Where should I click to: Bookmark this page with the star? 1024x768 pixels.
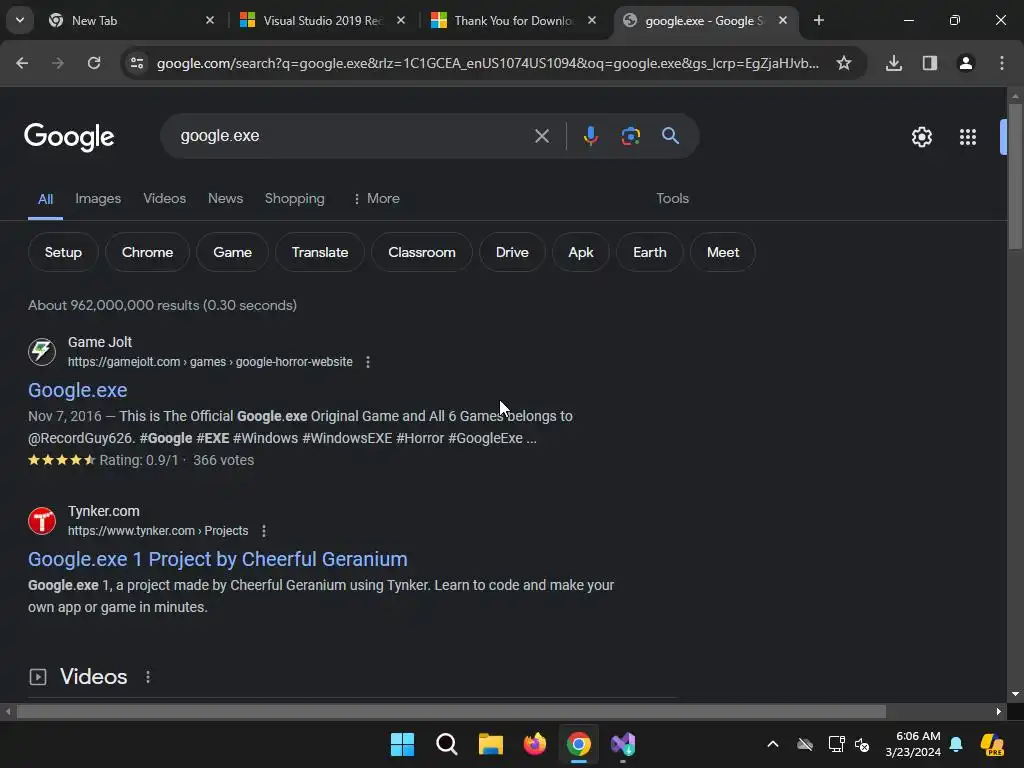[x=844, y=63]
